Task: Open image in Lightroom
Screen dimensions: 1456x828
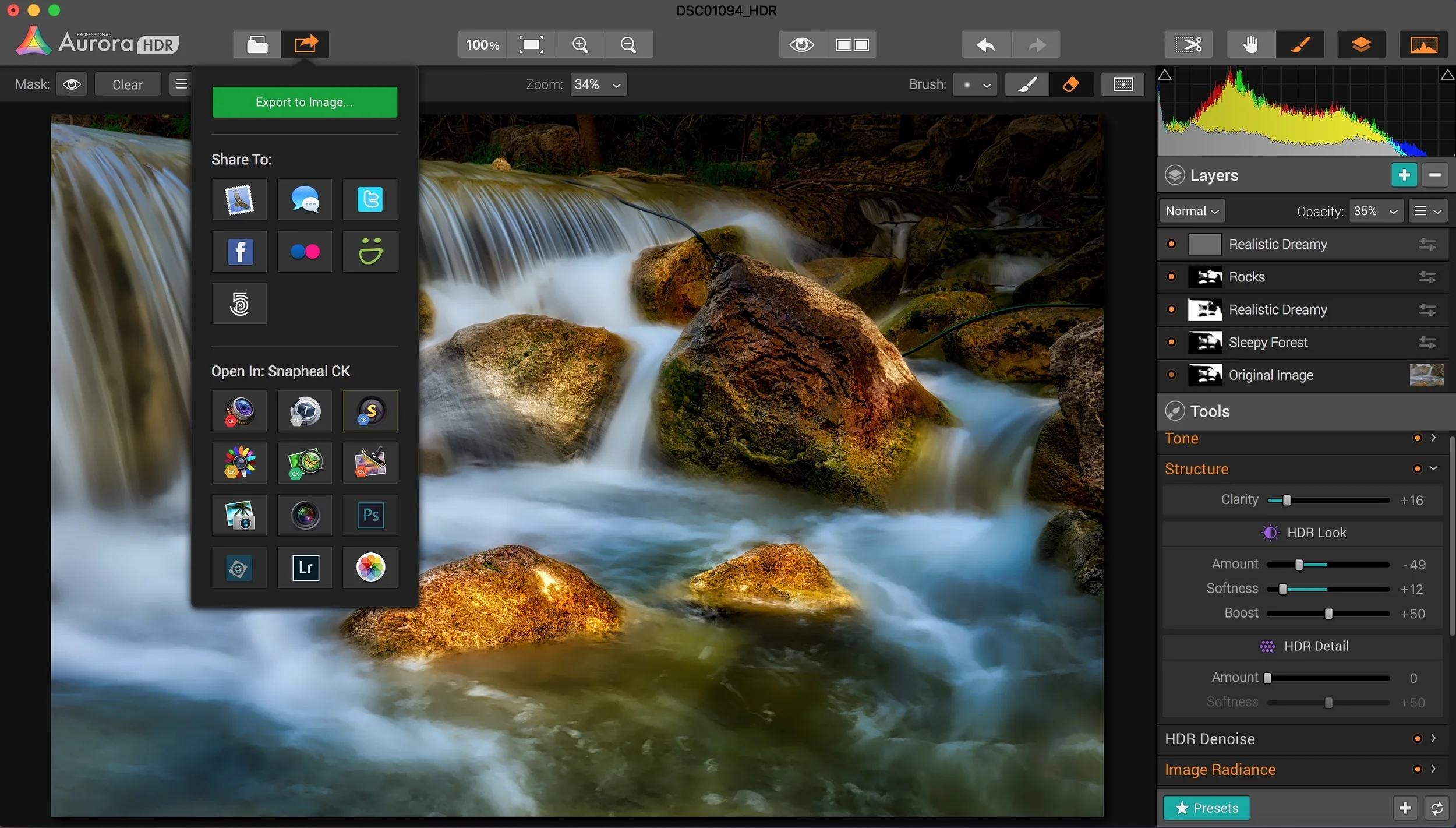Action: 305,567
